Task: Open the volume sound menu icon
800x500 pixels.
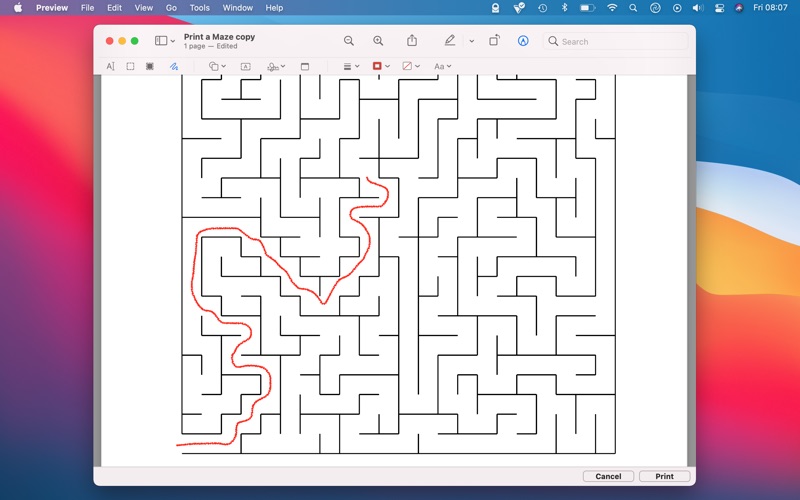Action: (698, 8)
